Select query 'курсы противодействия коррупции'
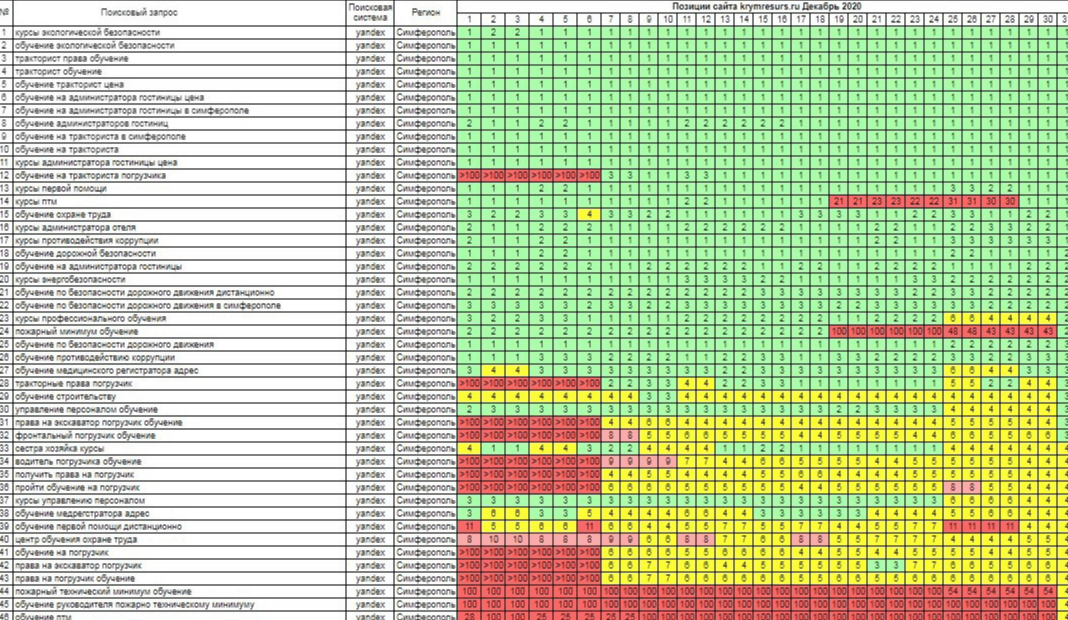Image resolution: width=1068 pixels, height=620 pixels. point(87,240)
